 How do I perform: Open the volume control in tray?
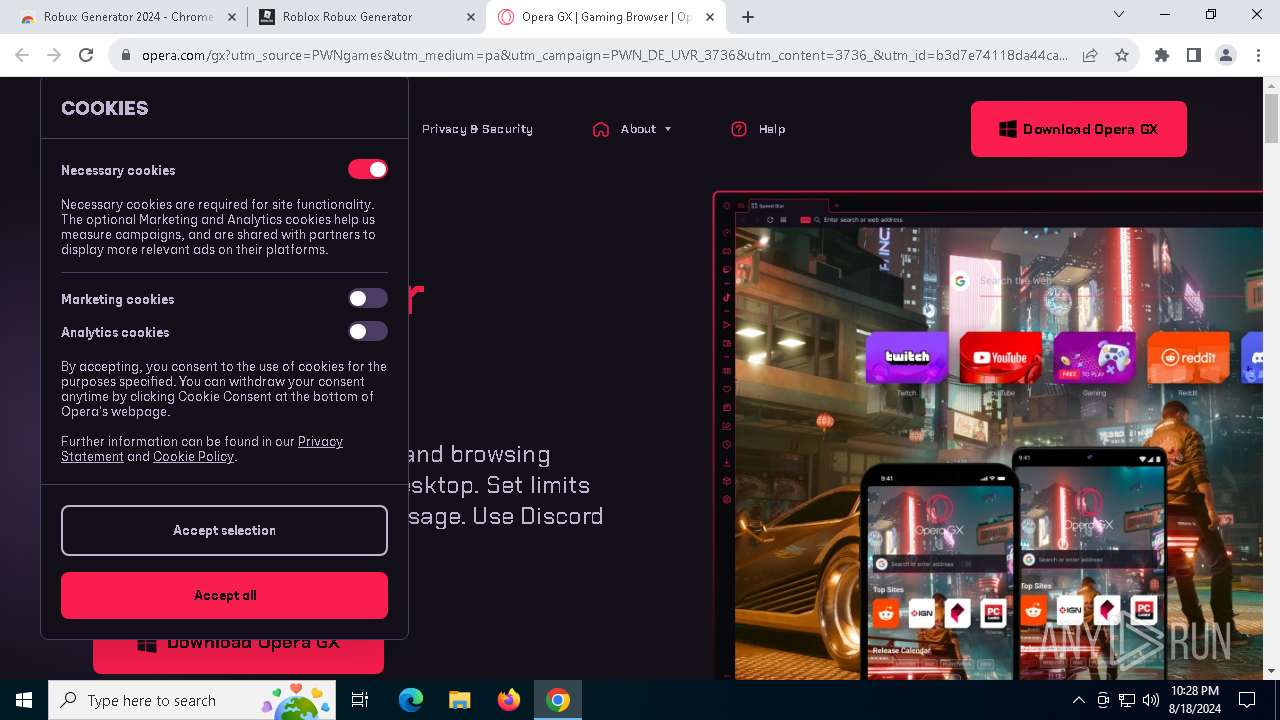click(1151, 700)
